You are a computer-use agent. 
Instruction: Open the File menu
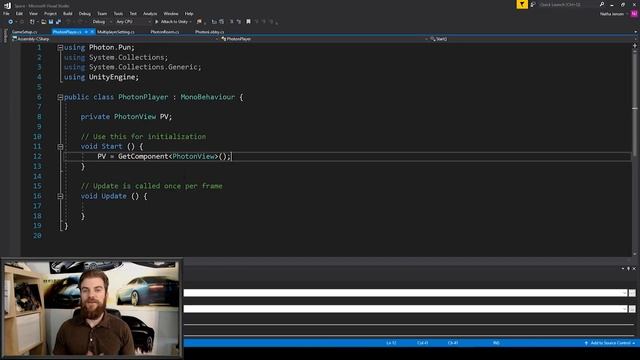click(6, 13)
